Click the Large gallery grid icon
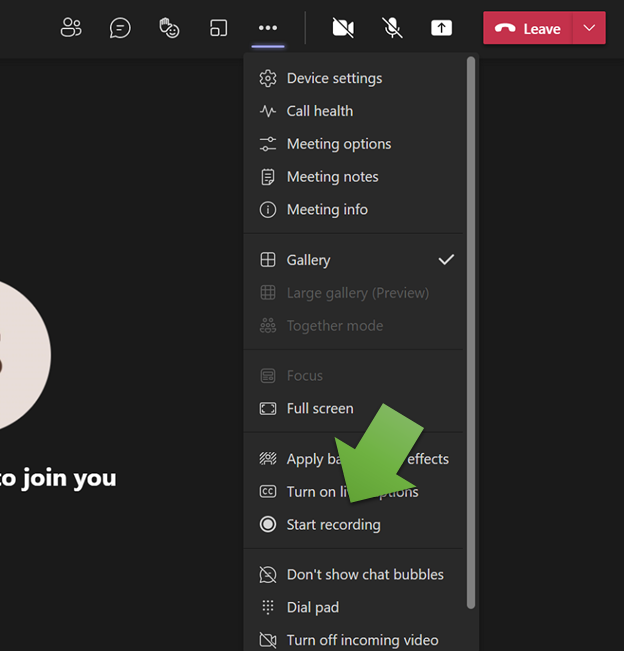The image size is (624, 651). [268, 293]
